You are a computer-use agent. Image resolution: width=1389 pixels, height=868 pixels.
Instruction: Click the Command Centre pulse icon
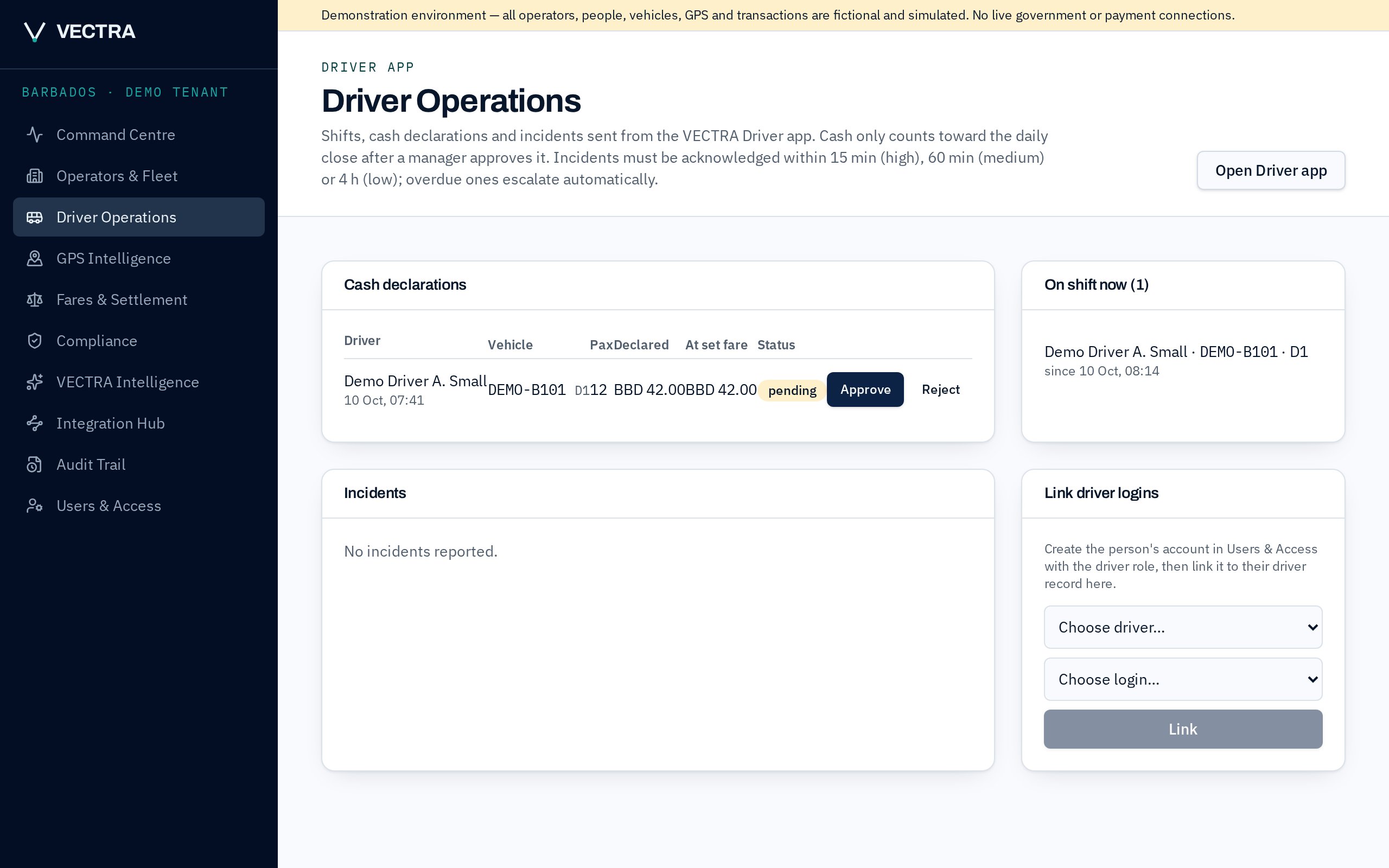tap(34, 135)
